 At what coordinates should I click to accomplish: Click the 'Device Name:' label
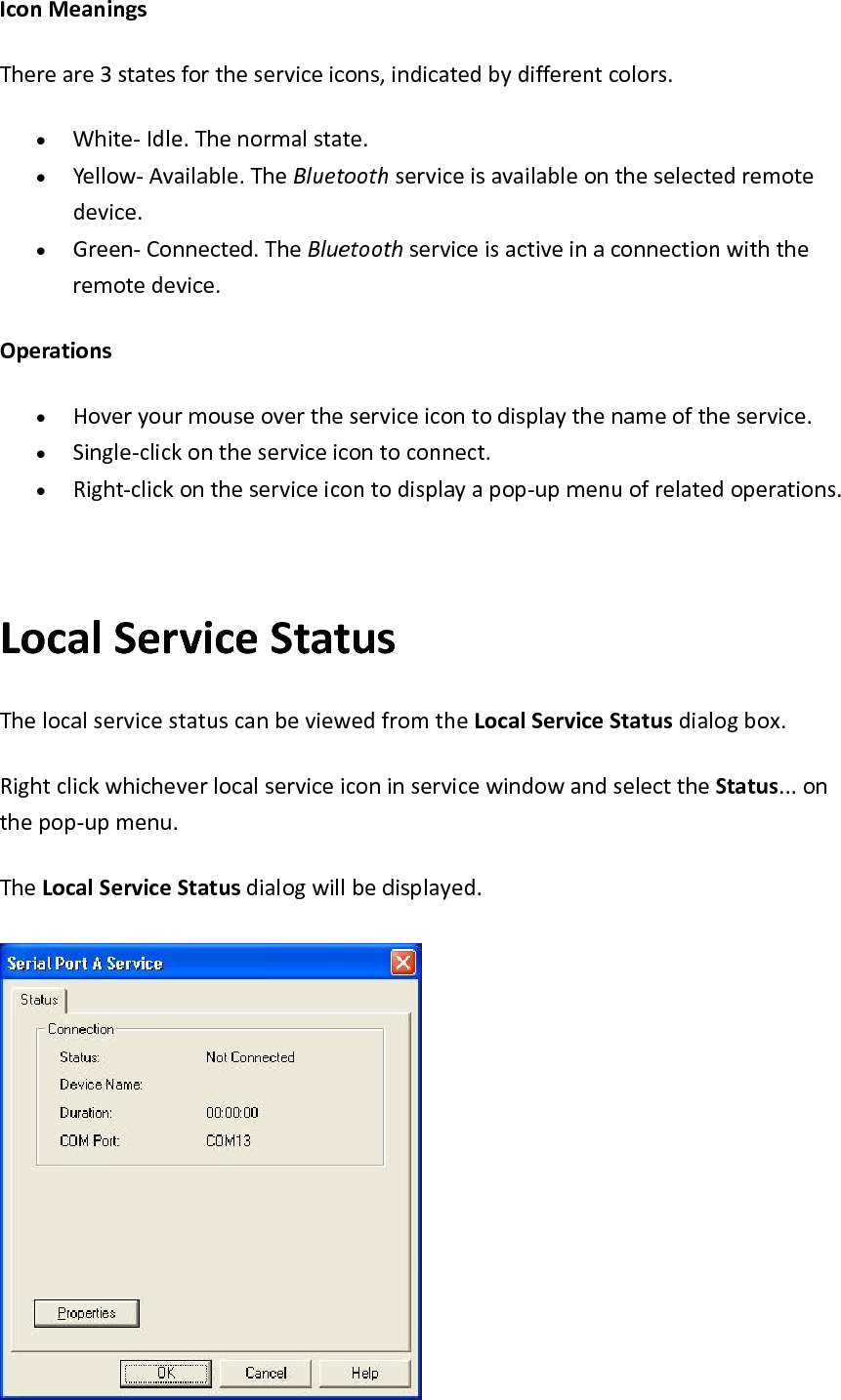(101, 1085)
